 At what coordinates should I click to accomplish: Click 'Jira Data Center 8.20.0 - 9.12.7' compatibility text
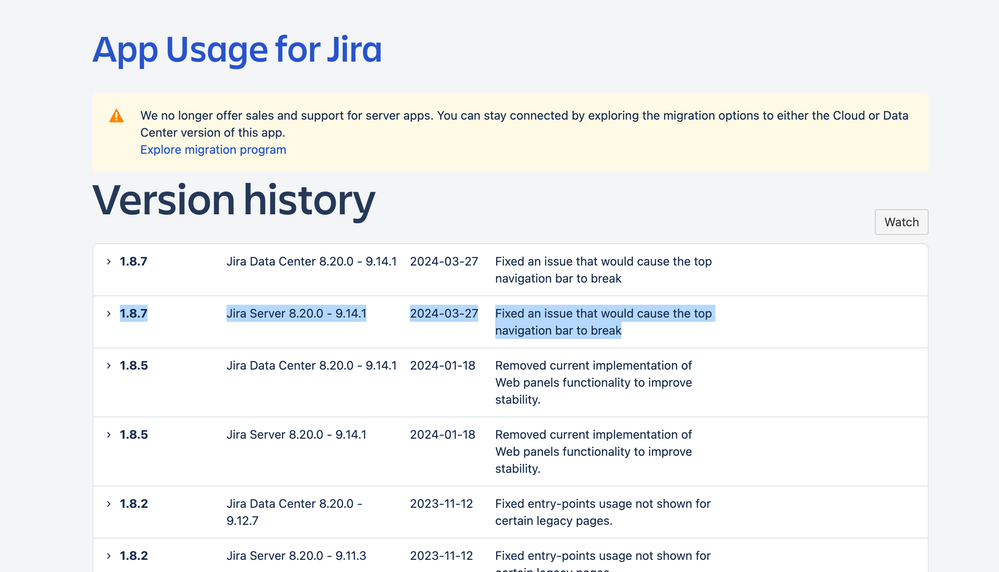pos(294,512)
